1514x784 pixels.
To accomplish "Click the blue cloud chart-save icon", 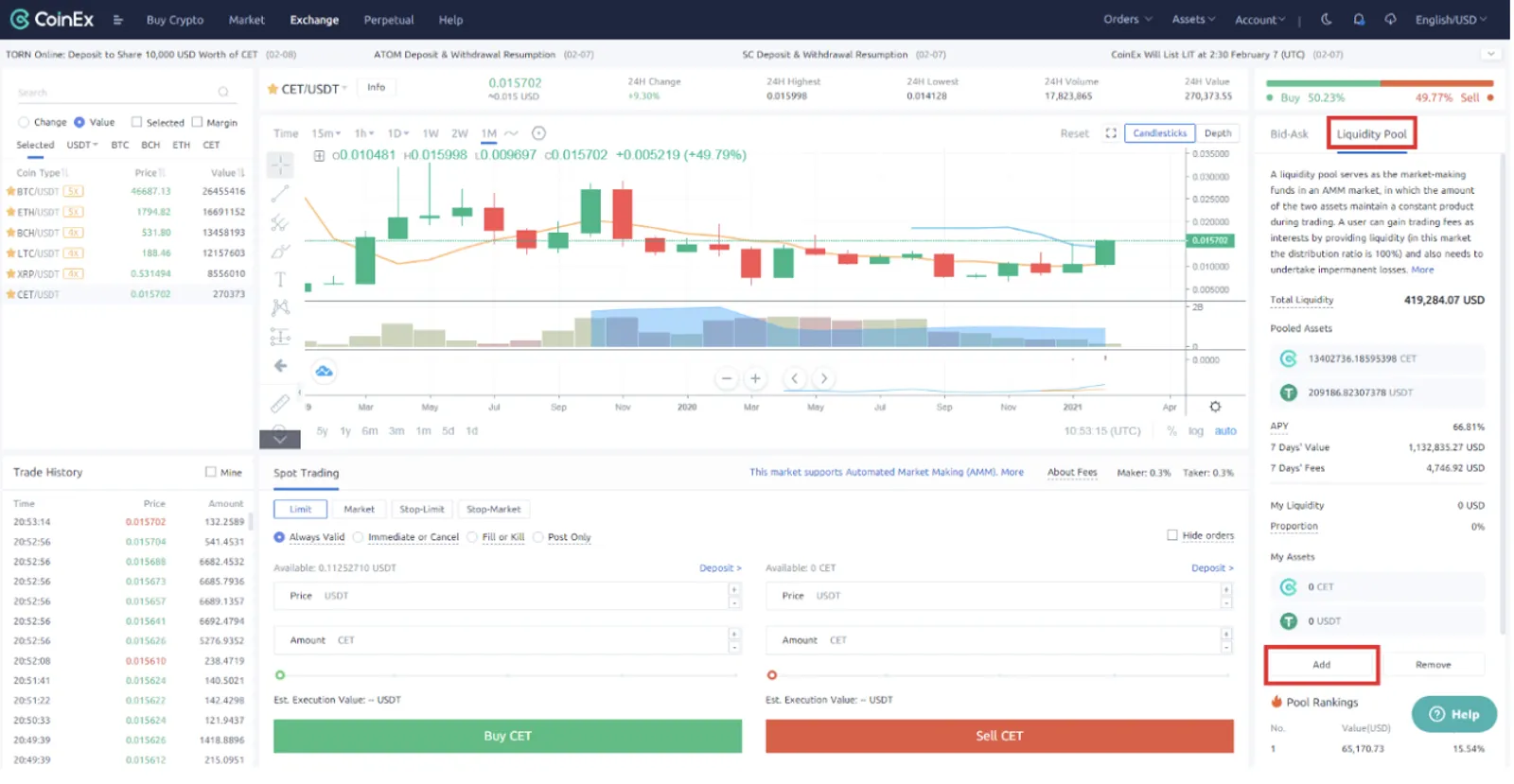I will (x=324, y=372).
